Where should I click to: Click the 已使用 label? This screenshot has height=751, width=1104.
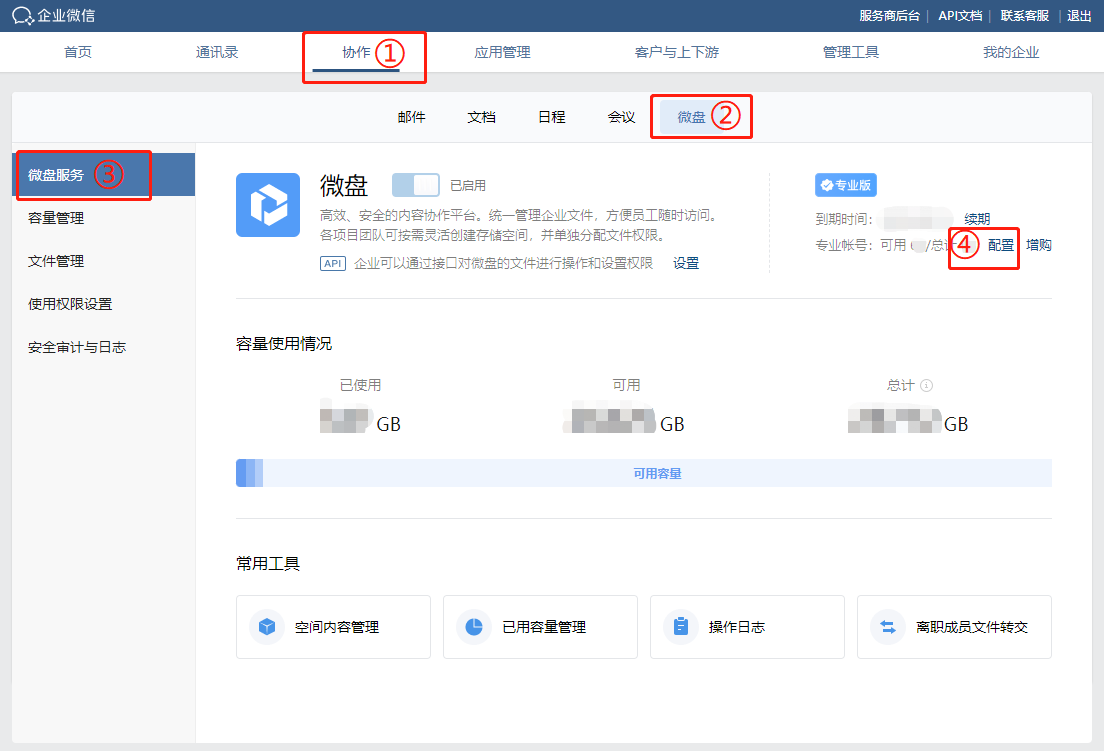[x=360, y=385]
